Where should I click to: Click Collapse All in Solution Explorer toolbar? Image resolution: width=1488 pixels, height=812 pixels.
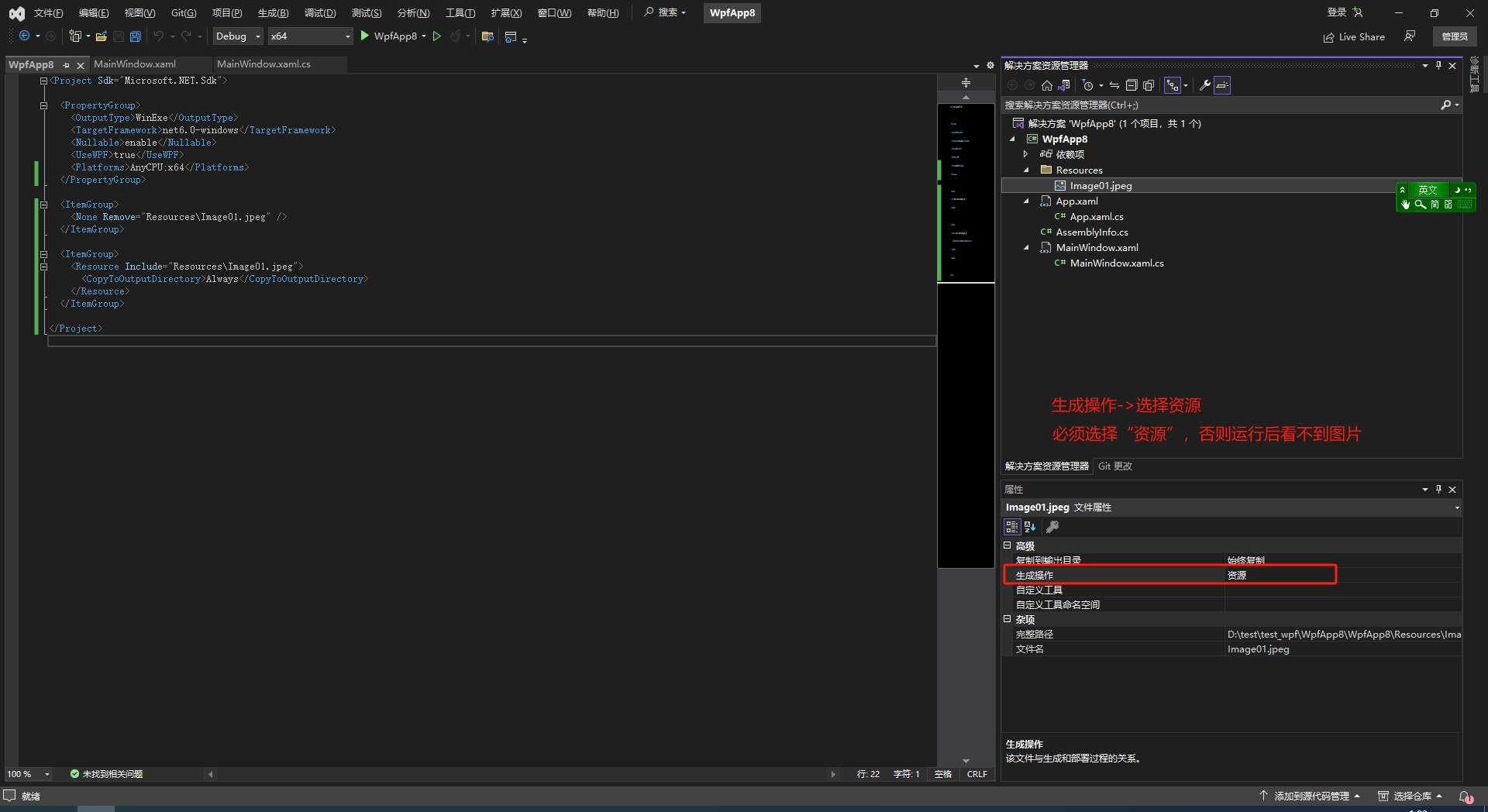(1131, 85)
